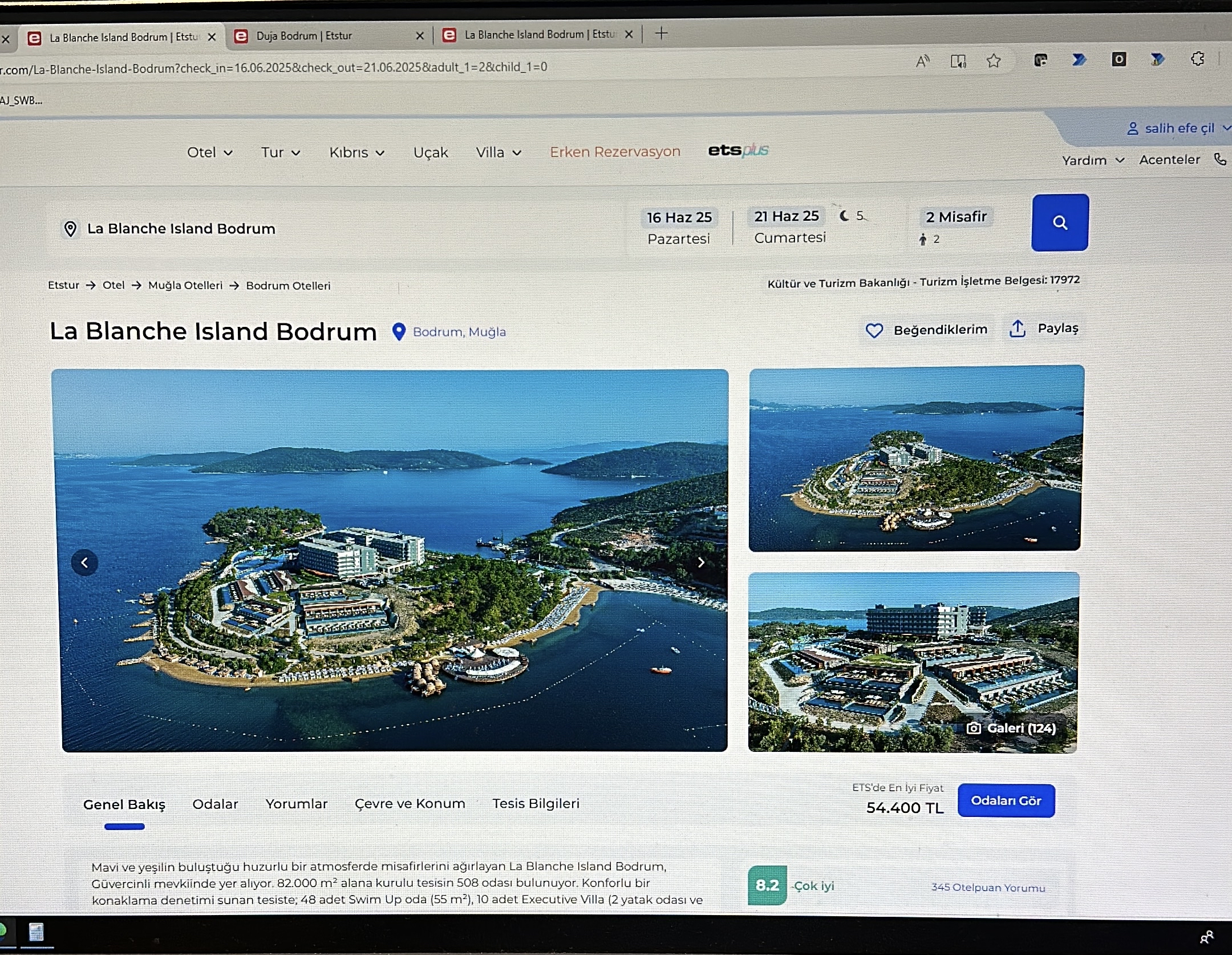Image resolution: width=1232 pixels, height=955 pixels.
Task: Add page to favorites with star icon
Action: 994,60
